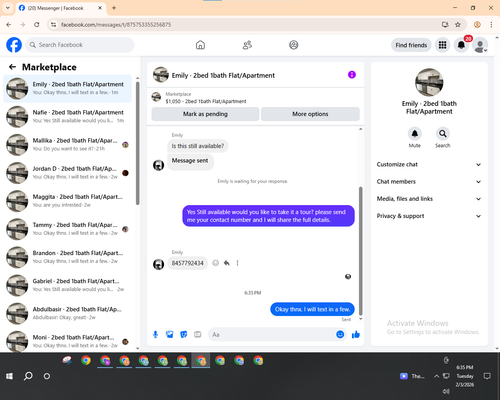View site information icon in address bar
The image size is (500, 400).
click(x=53, y=25)
